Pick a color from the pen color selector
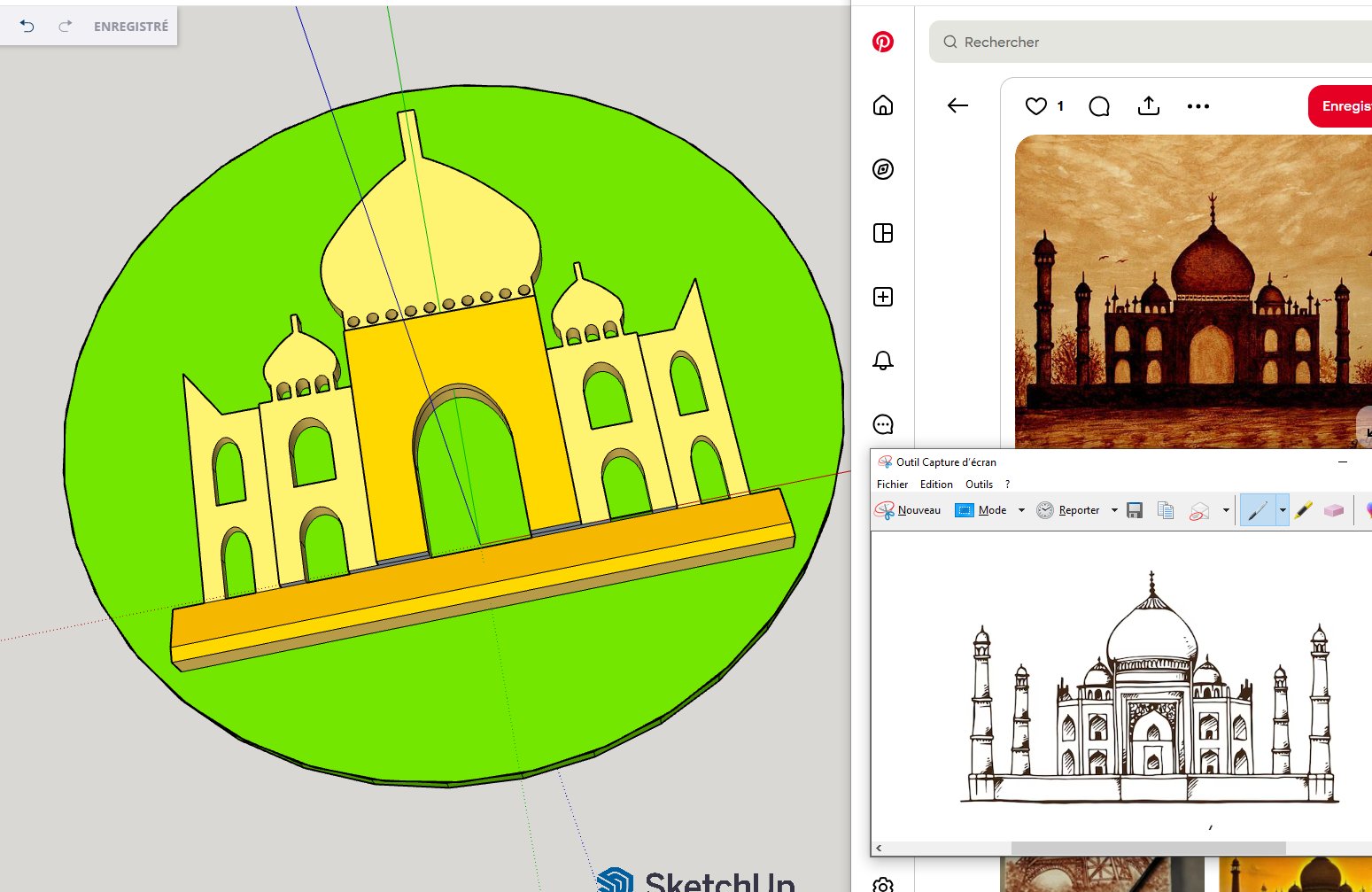Viewport: 1372px width, 892px height. pyautogui.click(x=1368, y=510)
